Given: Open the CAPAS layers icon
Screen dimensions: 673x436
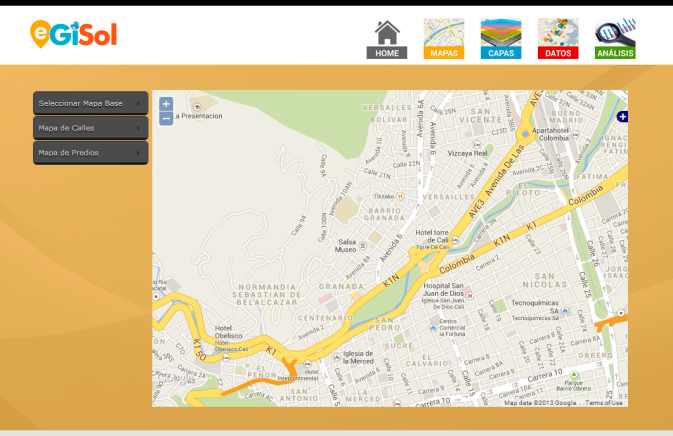Looking at the screenshot, I should point(501,39).
